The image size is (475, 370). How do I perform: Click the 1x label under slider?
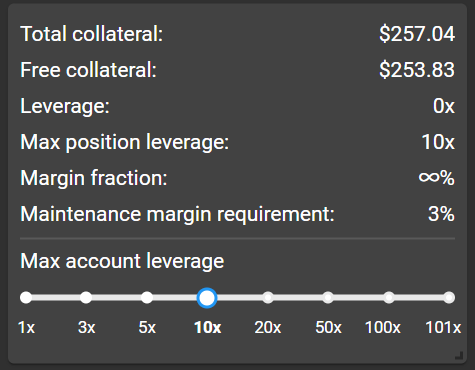click(26, 327)
